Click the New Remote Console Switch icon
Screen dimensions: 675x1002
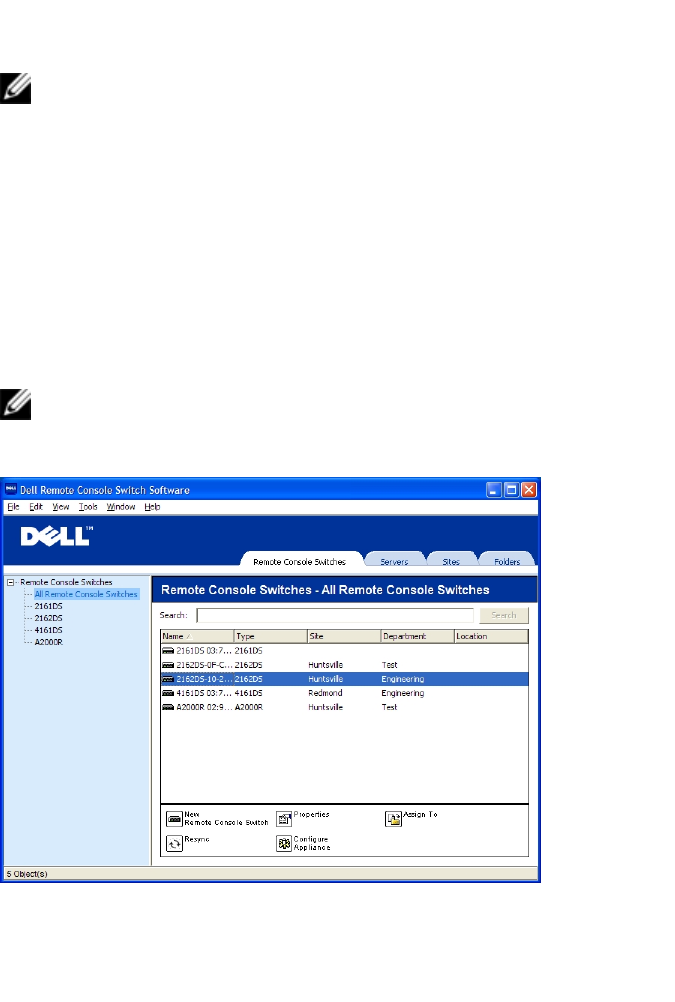pyautogui.click(x=174, y=819)
